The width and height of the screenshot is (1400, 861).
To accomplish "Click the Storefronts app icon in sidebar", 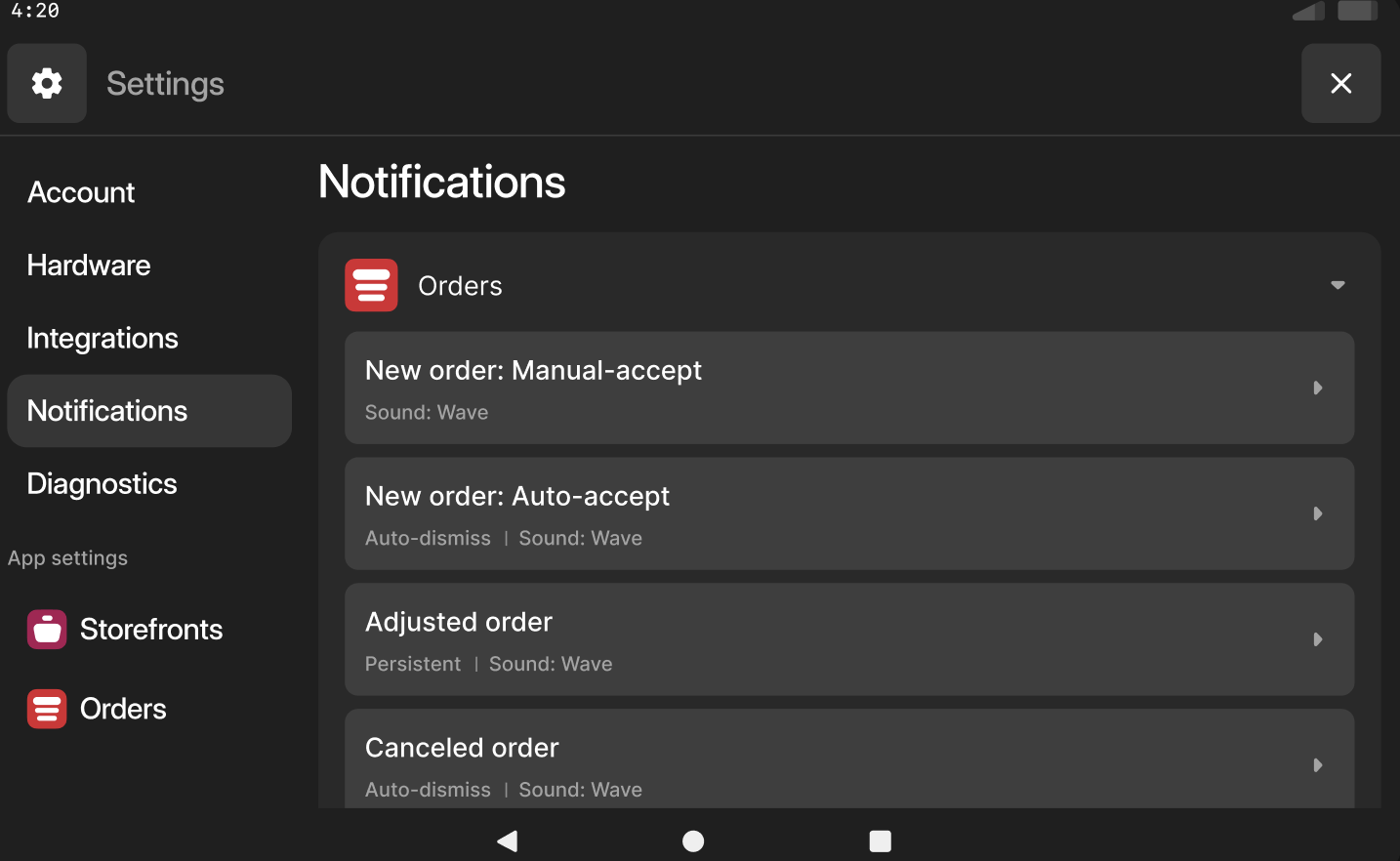I will pyautogui.click(x=47, y=630).
